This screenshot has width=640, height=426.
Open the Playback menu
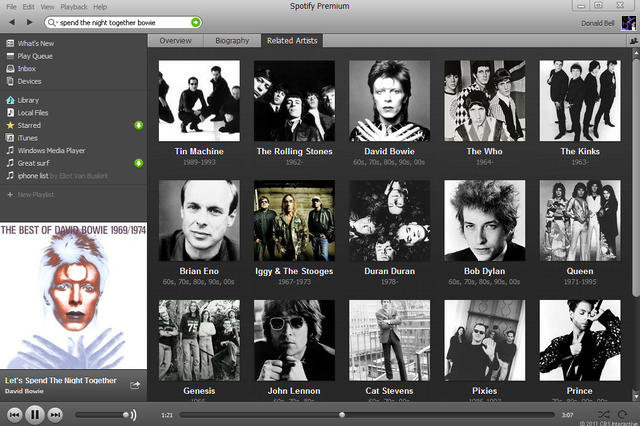point(74,7)
